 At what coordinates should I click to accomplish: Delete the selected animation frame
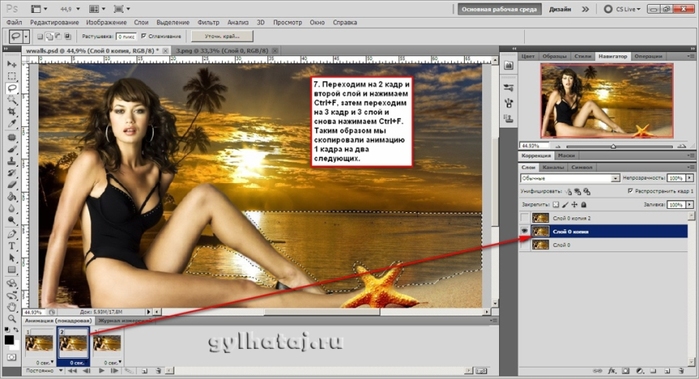[158, 371]
